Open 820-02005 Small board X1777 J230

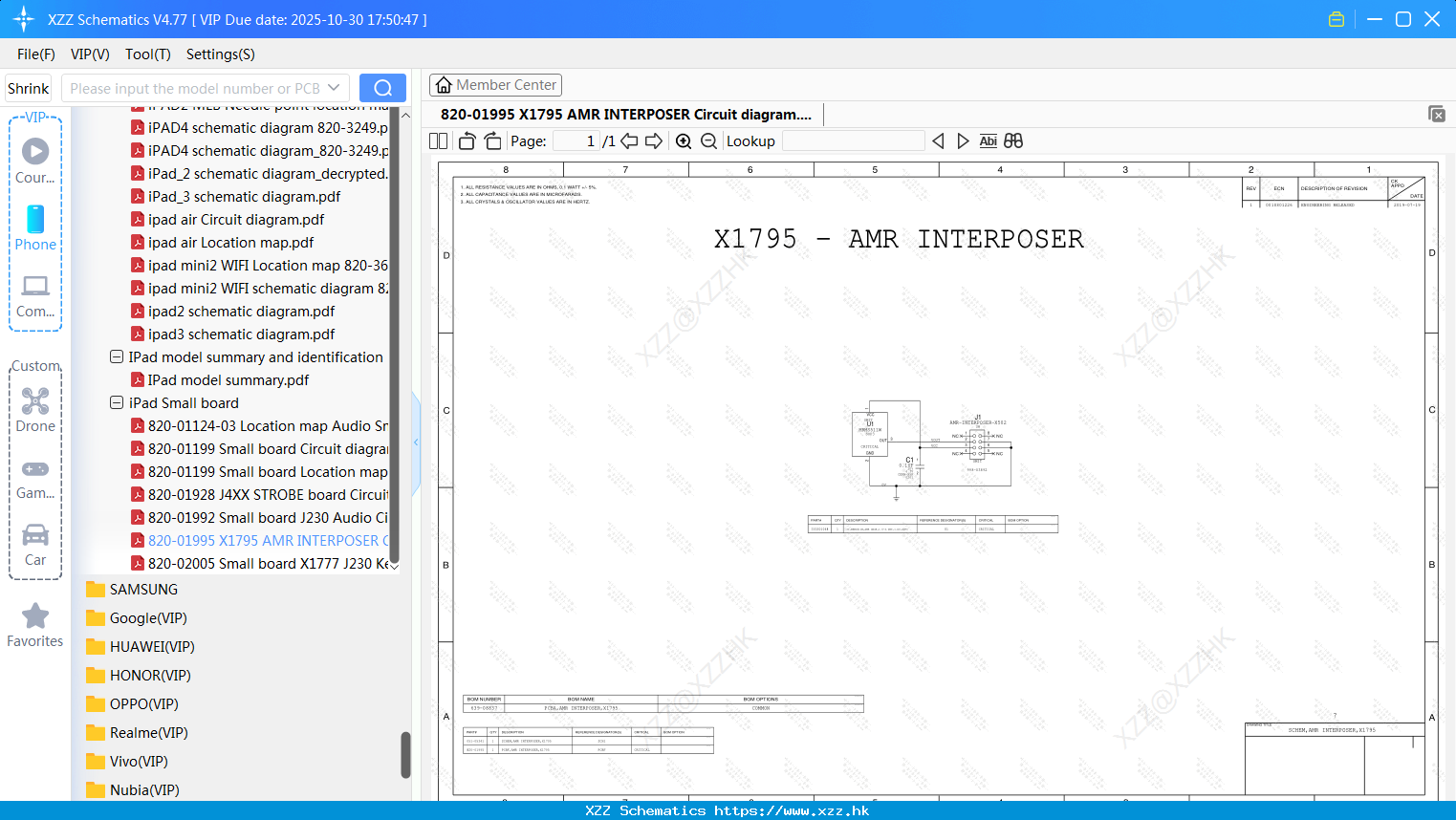259,563
